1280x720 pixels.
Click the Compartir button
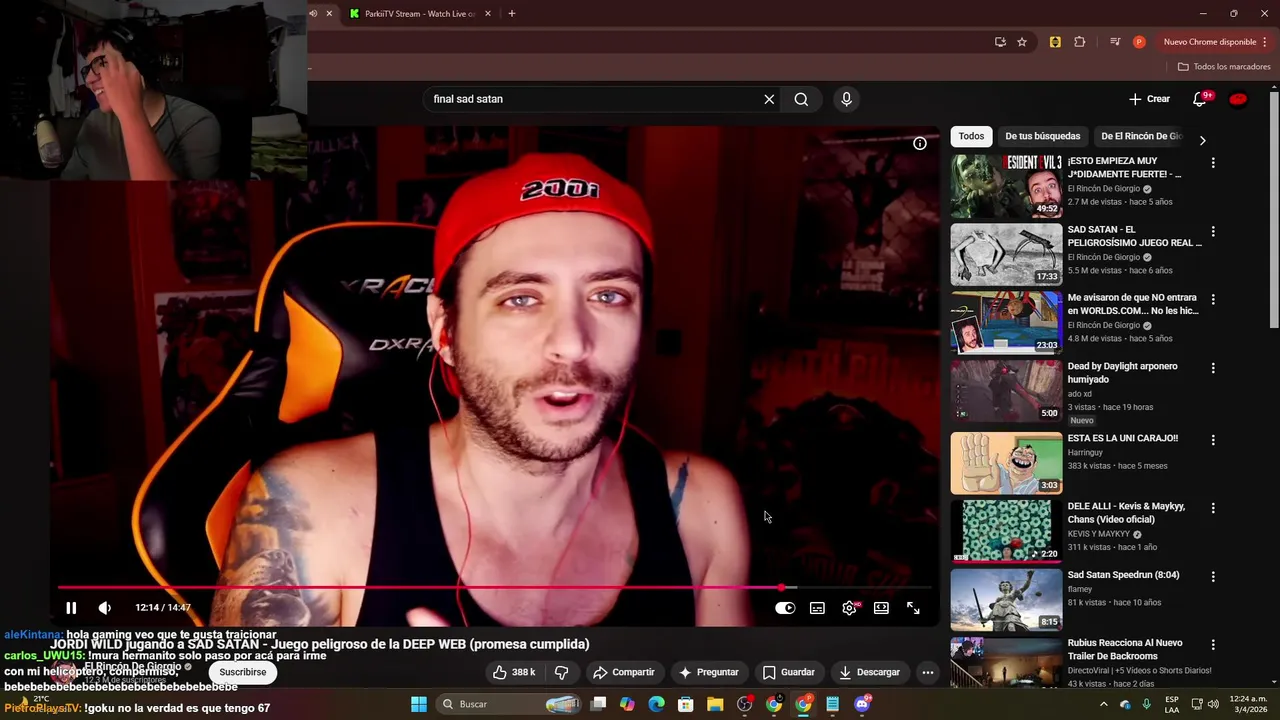[623, 672]
